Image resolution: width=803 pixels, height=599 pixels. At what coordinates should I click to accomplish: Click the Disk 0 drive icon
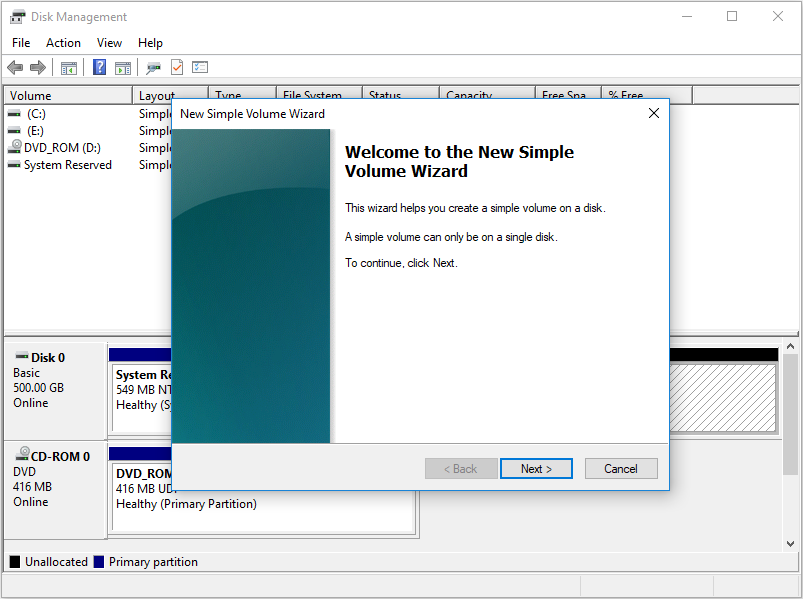(22, 356)
